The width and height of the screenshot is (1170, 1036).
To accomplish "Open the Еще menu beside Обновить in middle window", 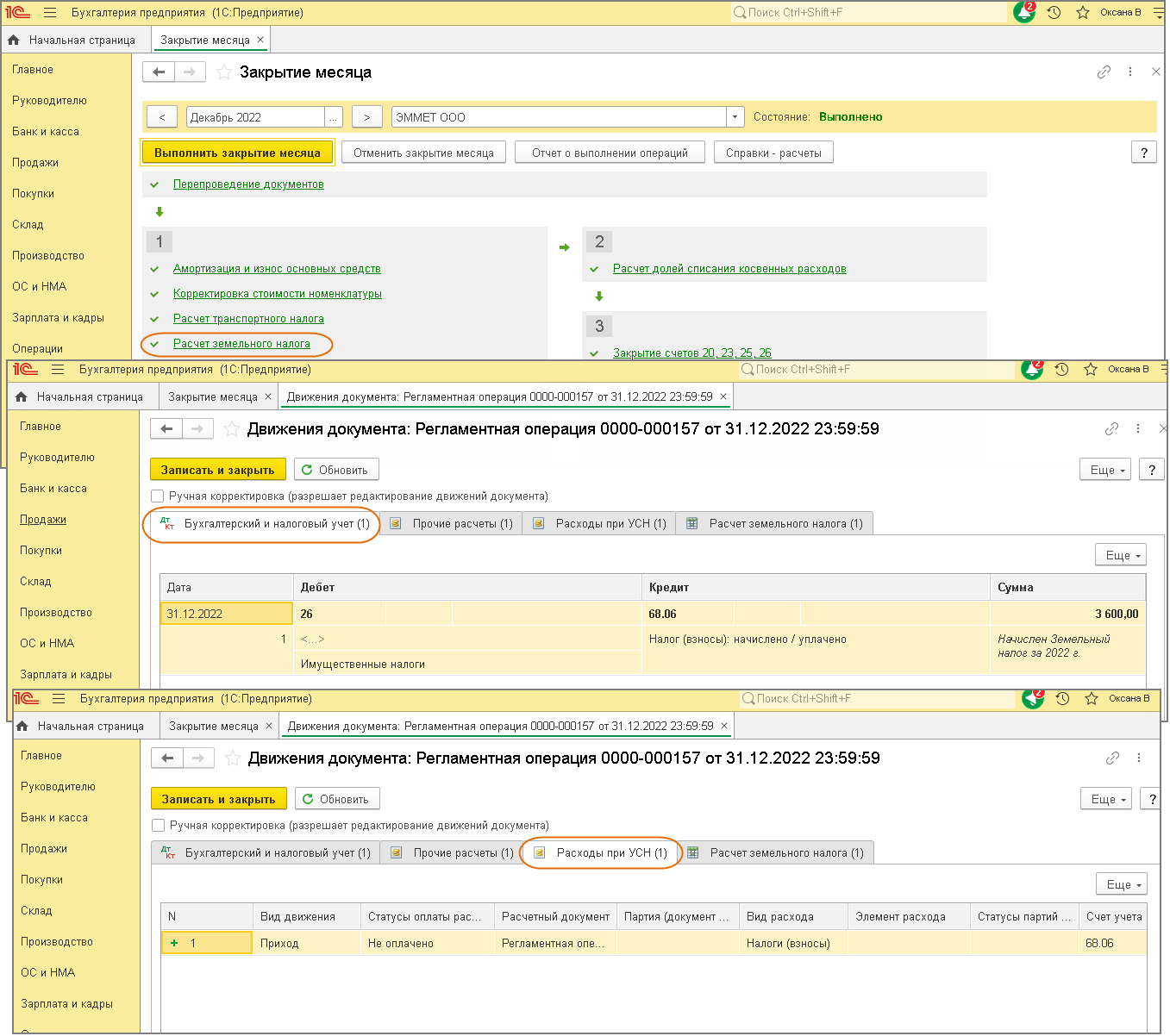I will click(x=1104, y=470).
